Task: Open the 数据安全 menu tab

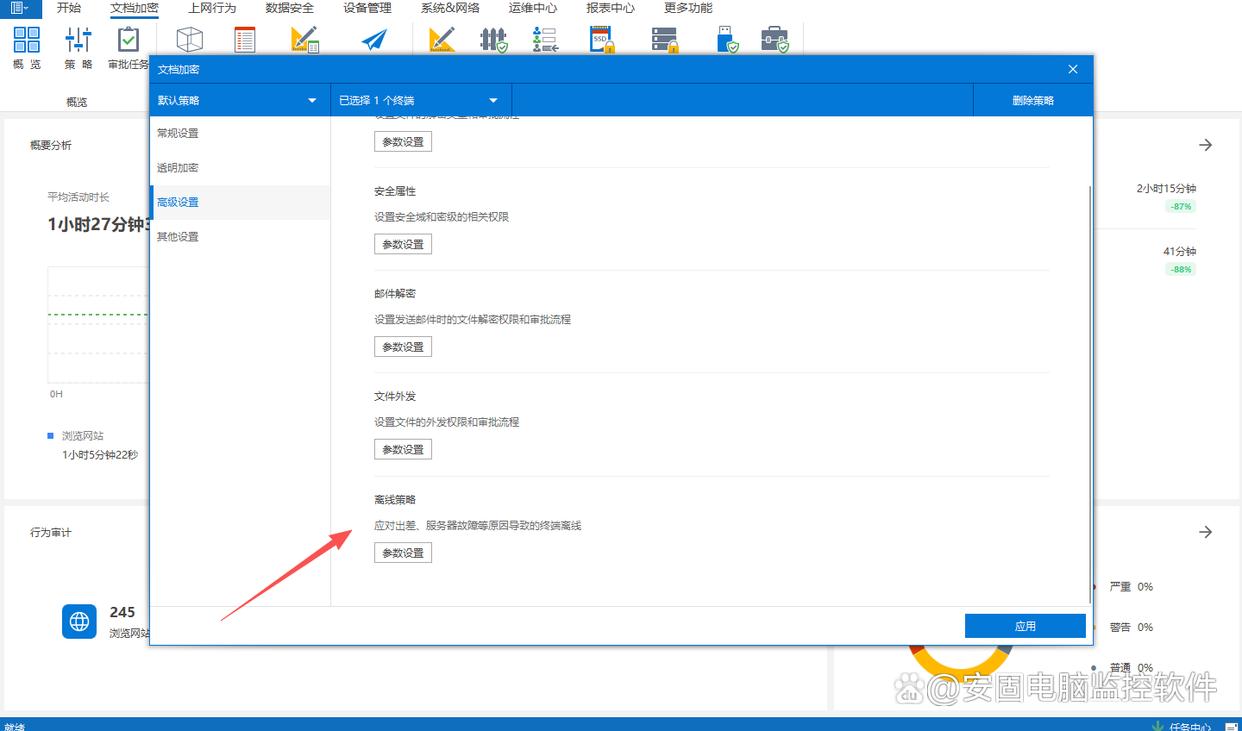Action: (x=290, y=8)
